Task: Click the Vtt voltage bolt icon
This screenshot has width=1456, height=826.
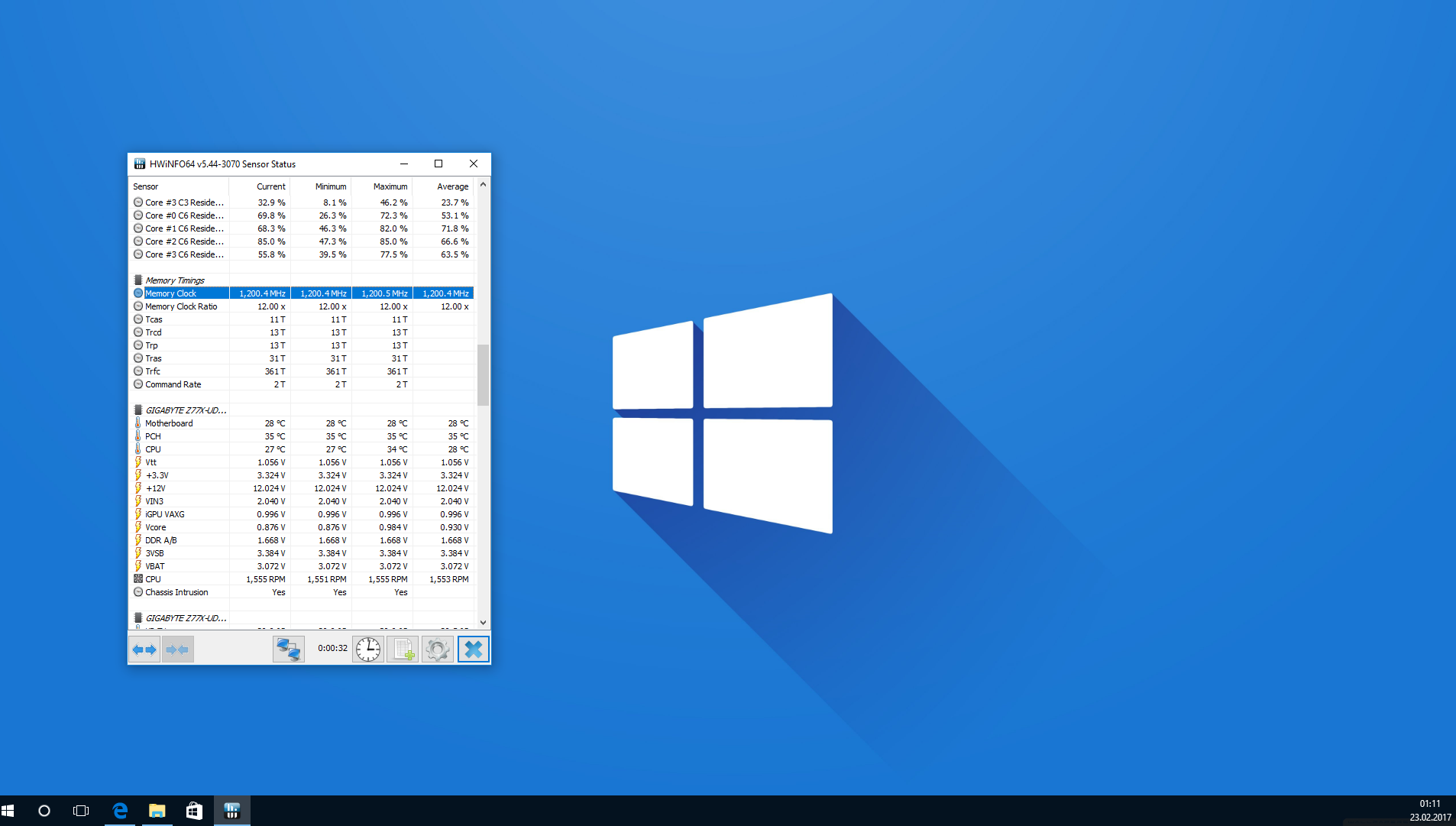Action: [x=138, y=462]
